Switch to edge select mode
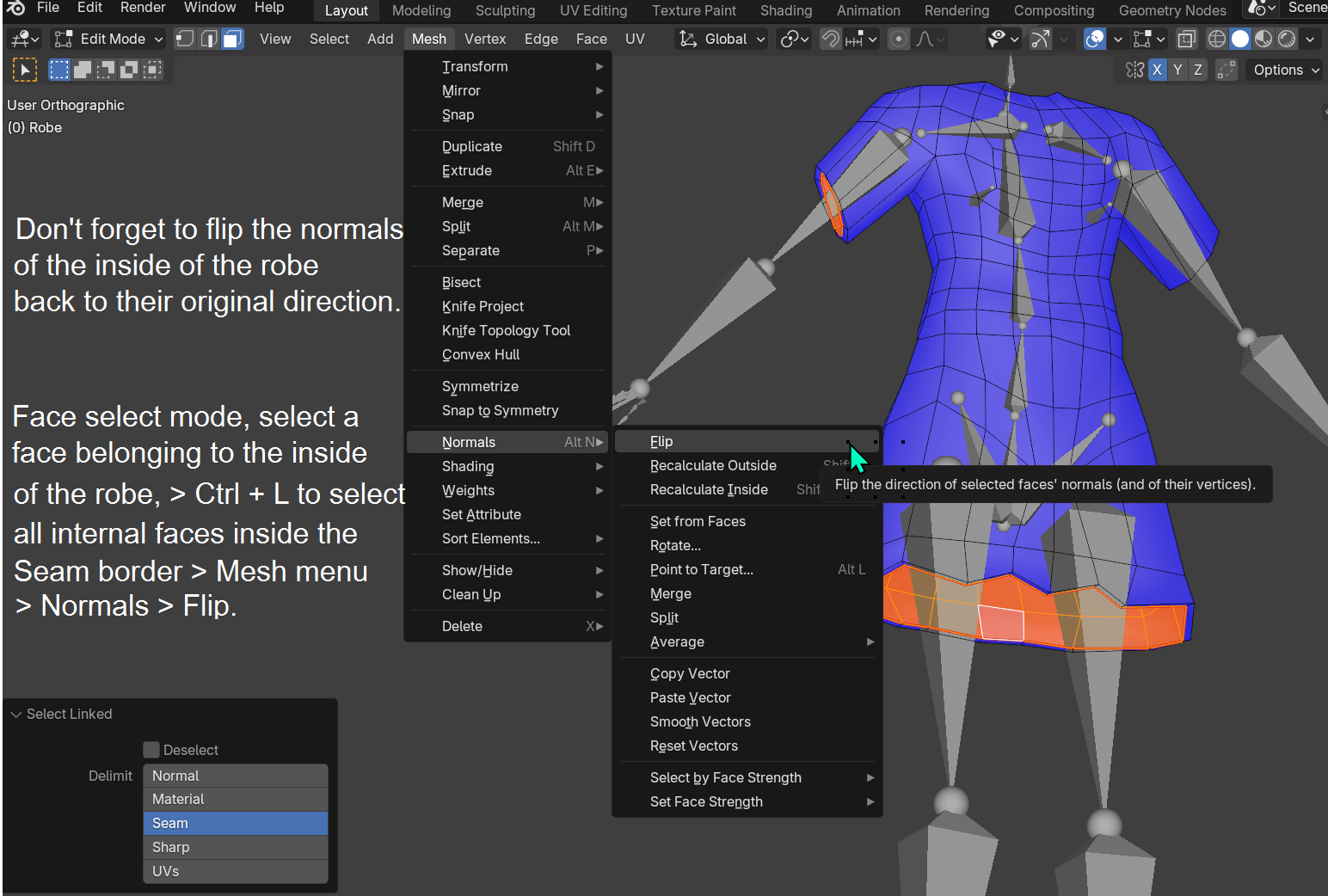The image size is (1328, 896). click(209, 39)
